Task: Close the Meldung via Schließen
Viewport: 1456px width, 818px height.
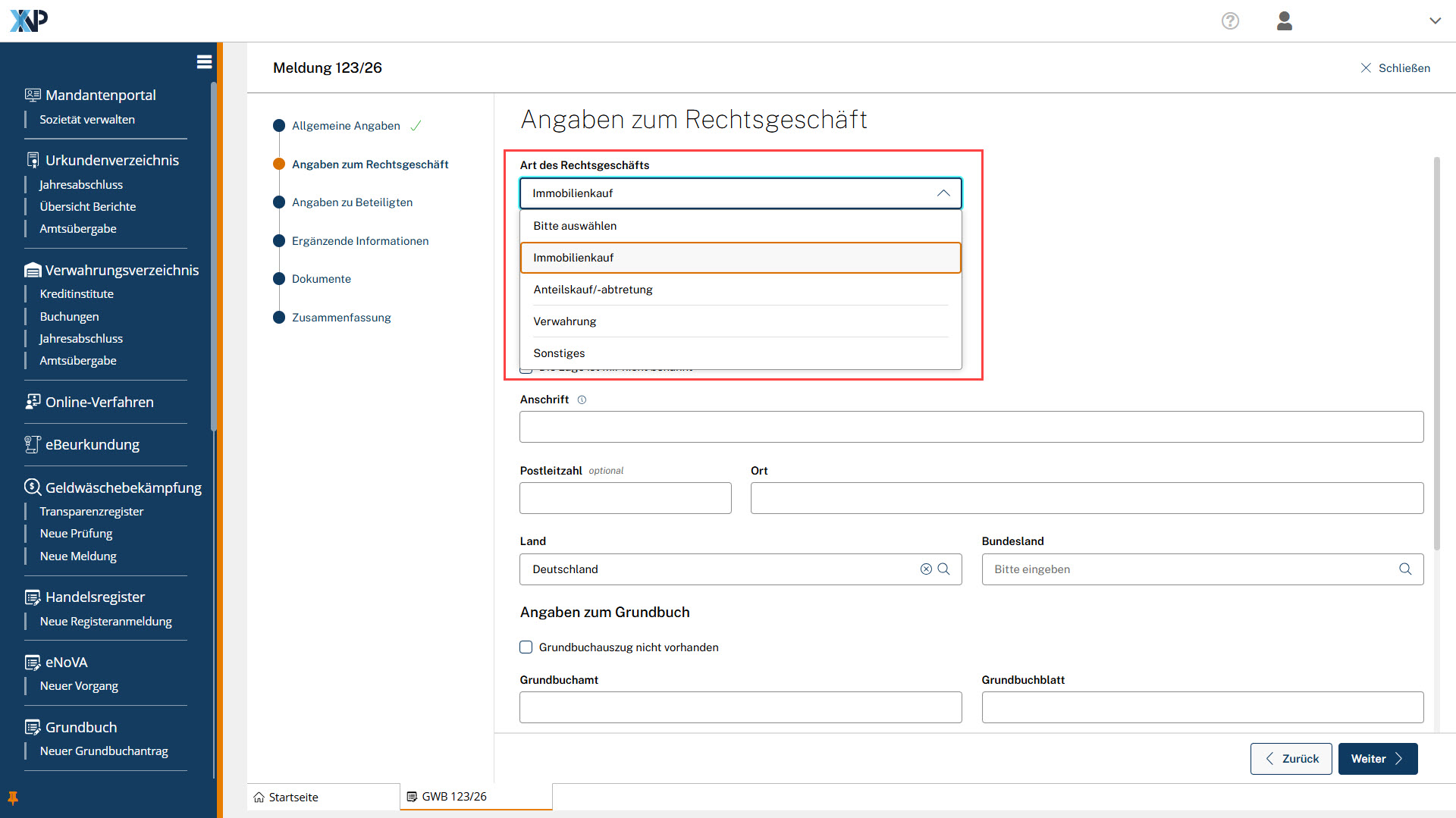Action: pyautogui.click(x=1395, y=68)
